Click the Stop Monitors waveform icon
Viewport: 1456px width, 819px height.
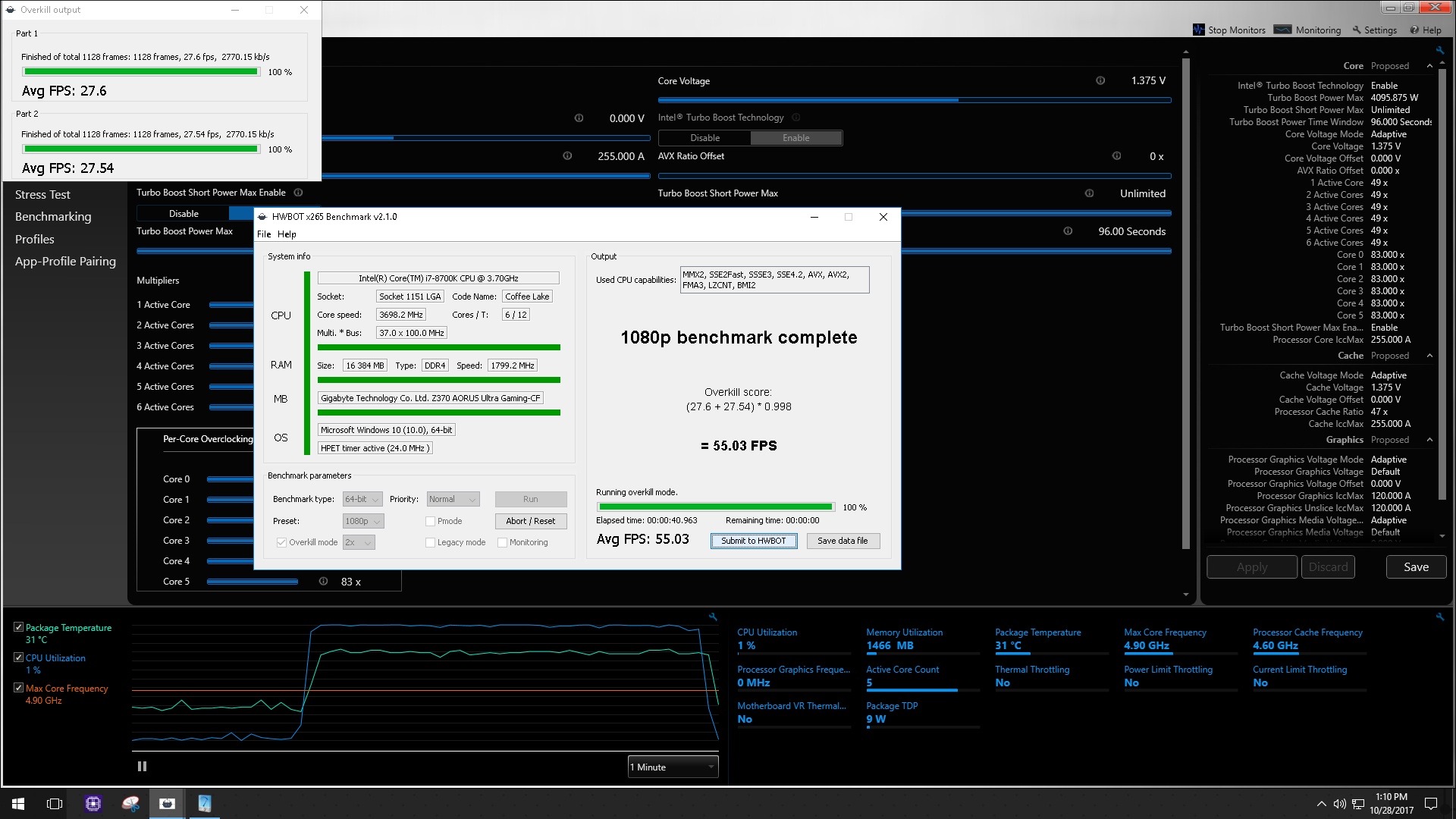1198,30
